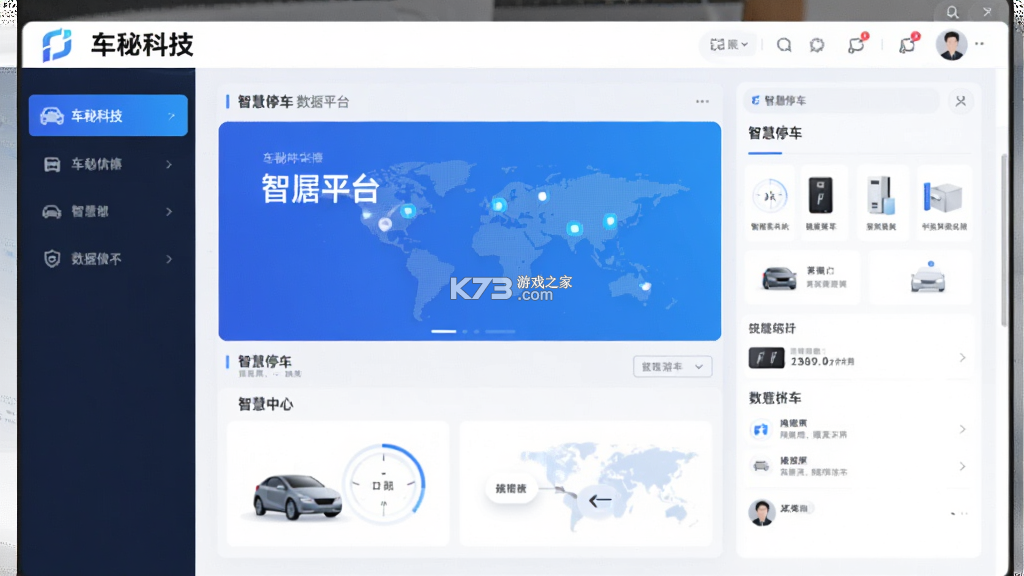Click the magnifier icon above the window

click(x=953, y=12)
